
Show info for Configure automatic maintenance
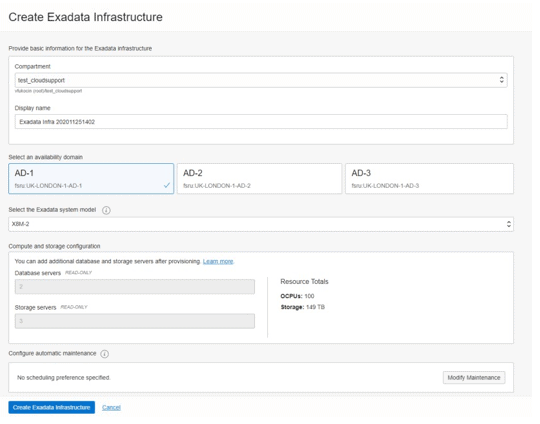coord(105,354)
